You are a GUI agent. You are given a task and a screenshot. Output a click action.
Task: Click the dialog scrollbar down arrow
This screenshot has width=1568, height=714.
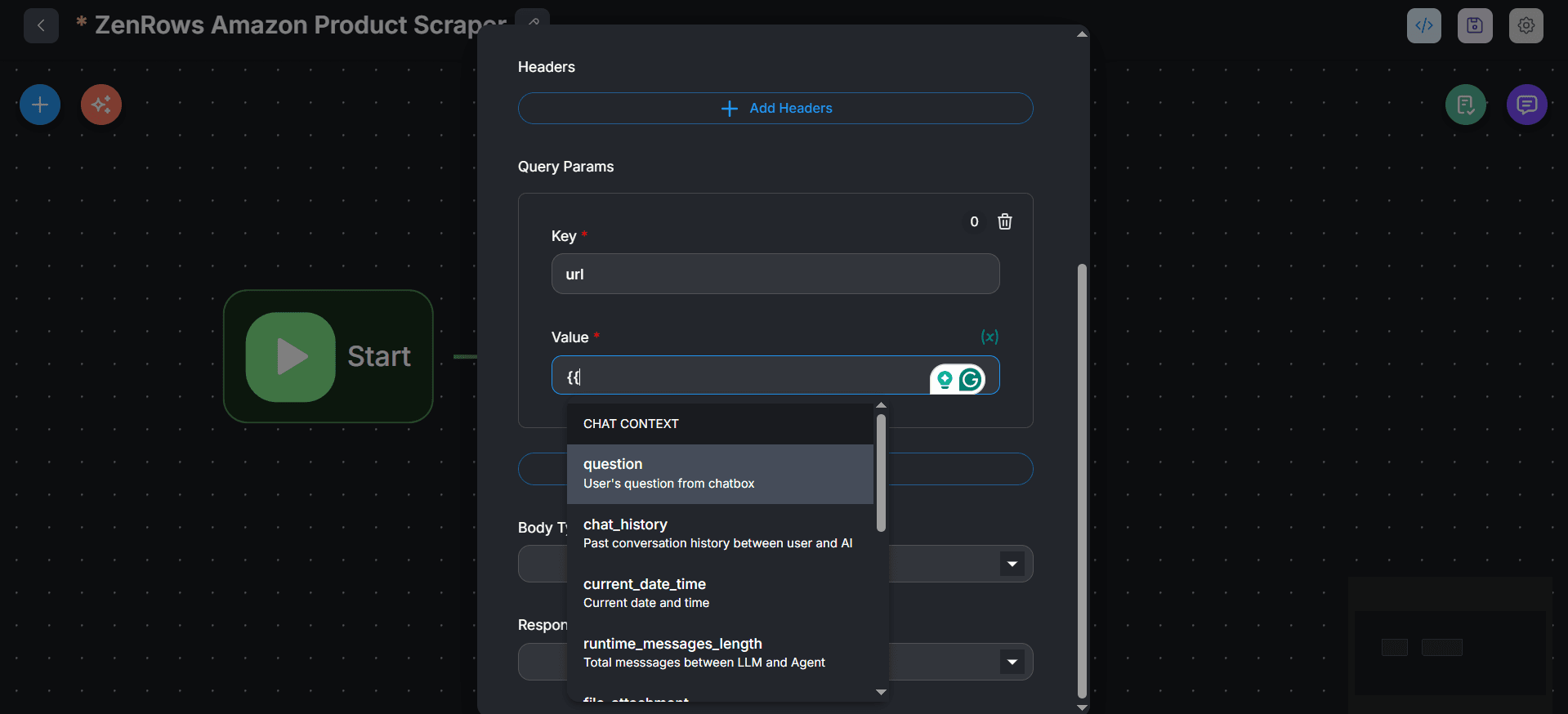coord(1082,707)
